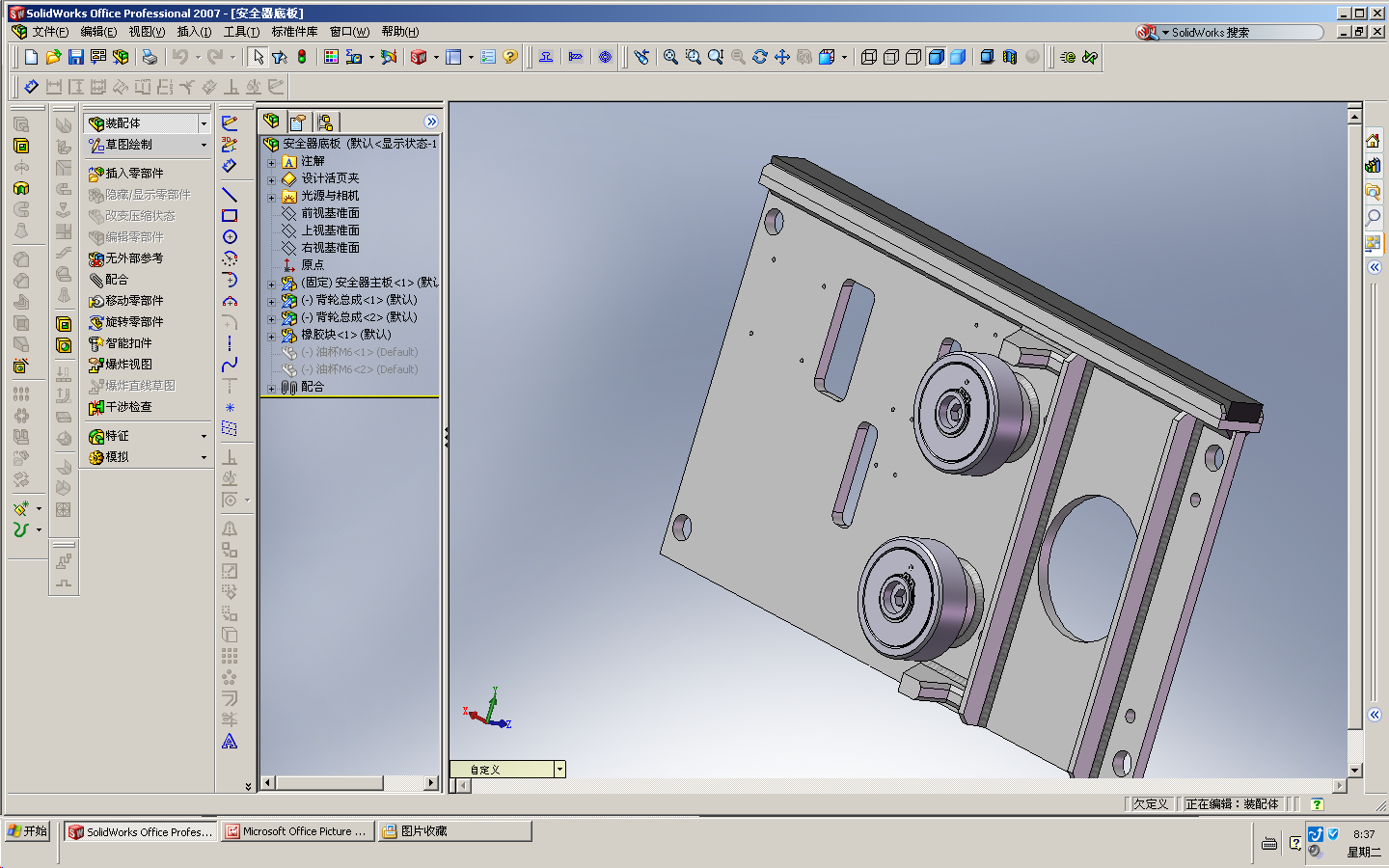Click the Rebuild traffic light icon
Image resolution: width=1389 pixels, height=868 pixels.
click(302, 58)
